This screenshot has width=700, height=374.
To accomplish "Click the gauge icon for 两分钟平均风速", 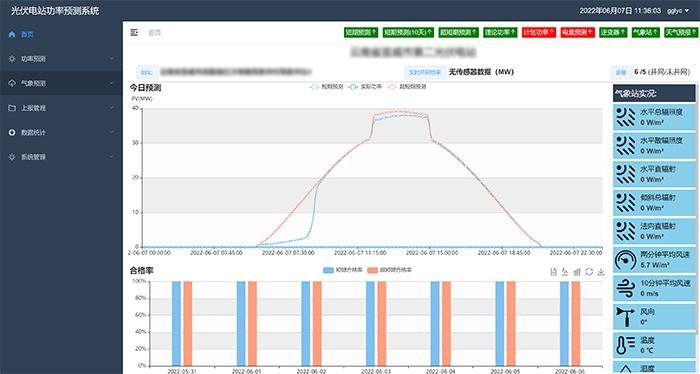I will point(625,260).
